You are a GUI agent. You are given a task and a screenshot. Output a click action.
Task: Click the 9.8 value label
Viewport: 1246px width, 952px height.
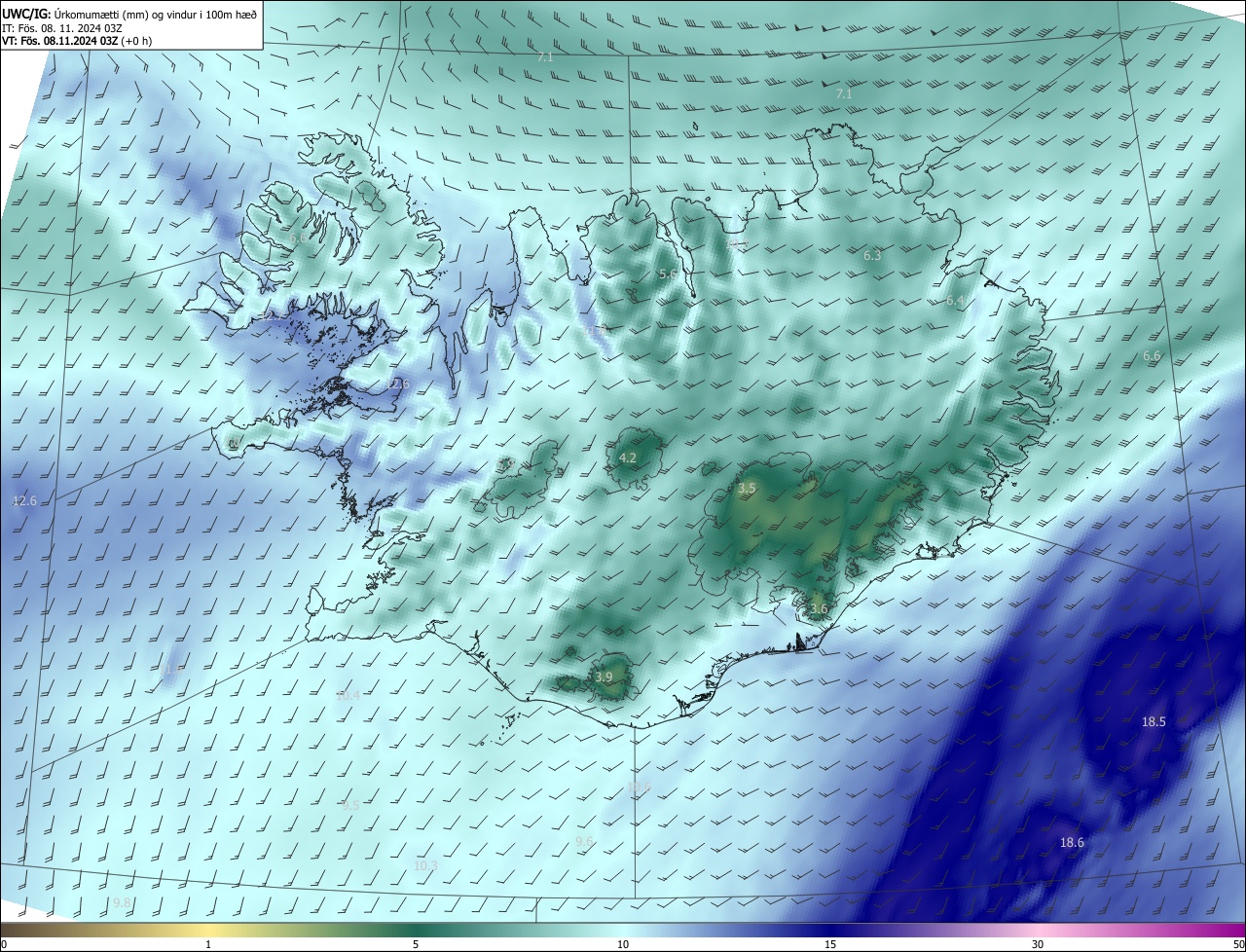(x=122, y=904)
